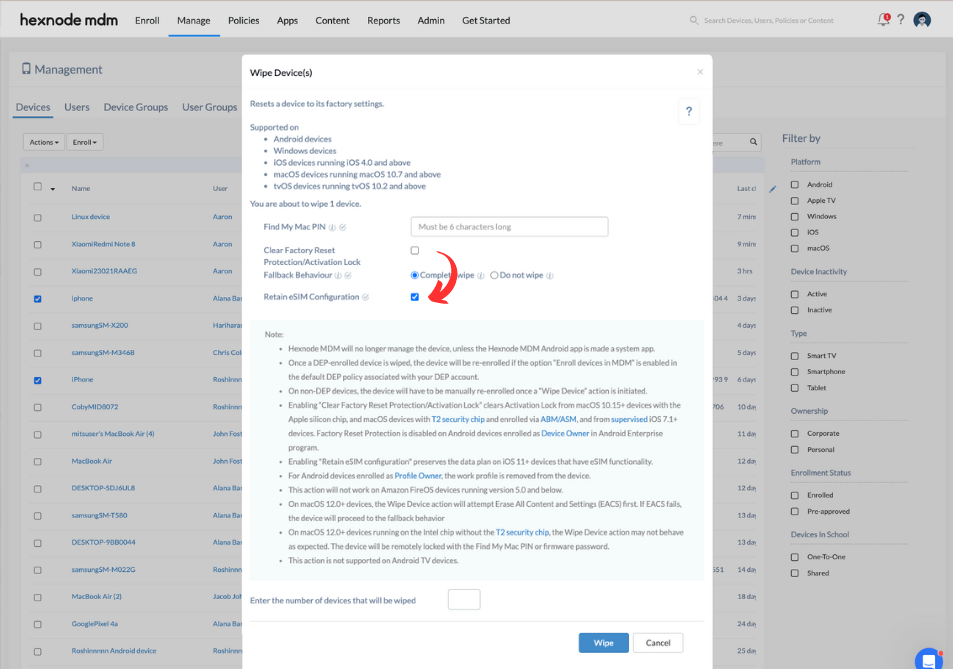953x669 pixels.
Task: Check the Pre-approved enrollment filter
Action: click(x=794, y=511)
